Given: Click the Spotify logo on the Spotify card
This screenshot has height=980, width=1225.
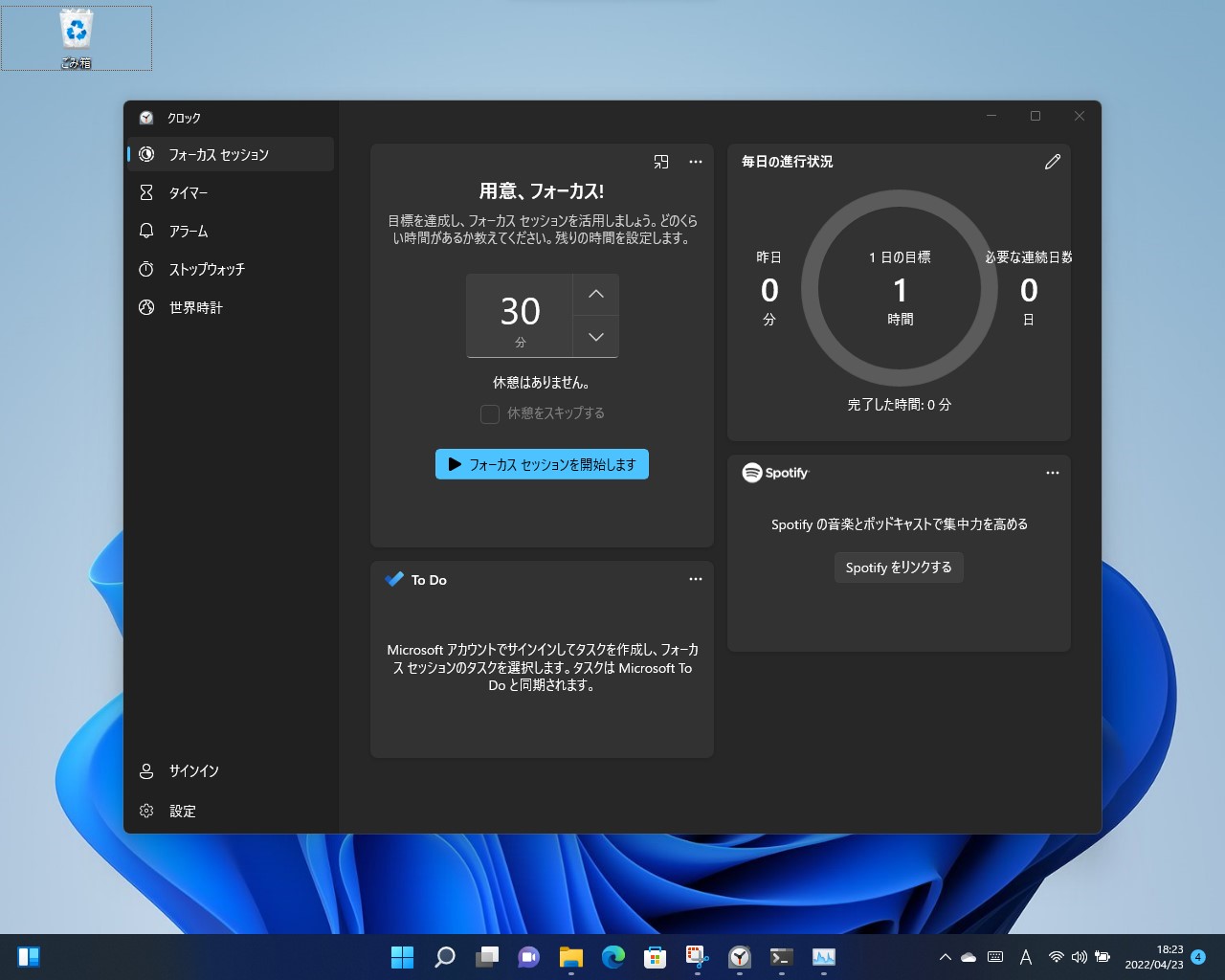Looking at the screenshot, I should 749,472.
